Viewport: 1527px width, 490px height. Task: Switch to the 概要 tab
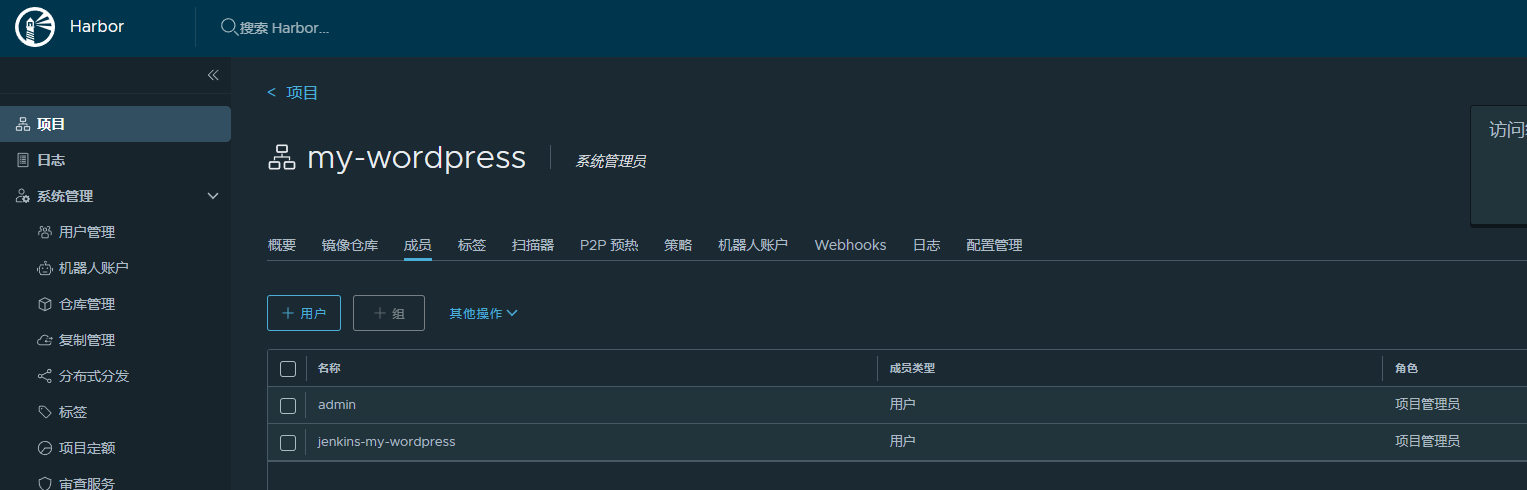[x=282, y=245]
